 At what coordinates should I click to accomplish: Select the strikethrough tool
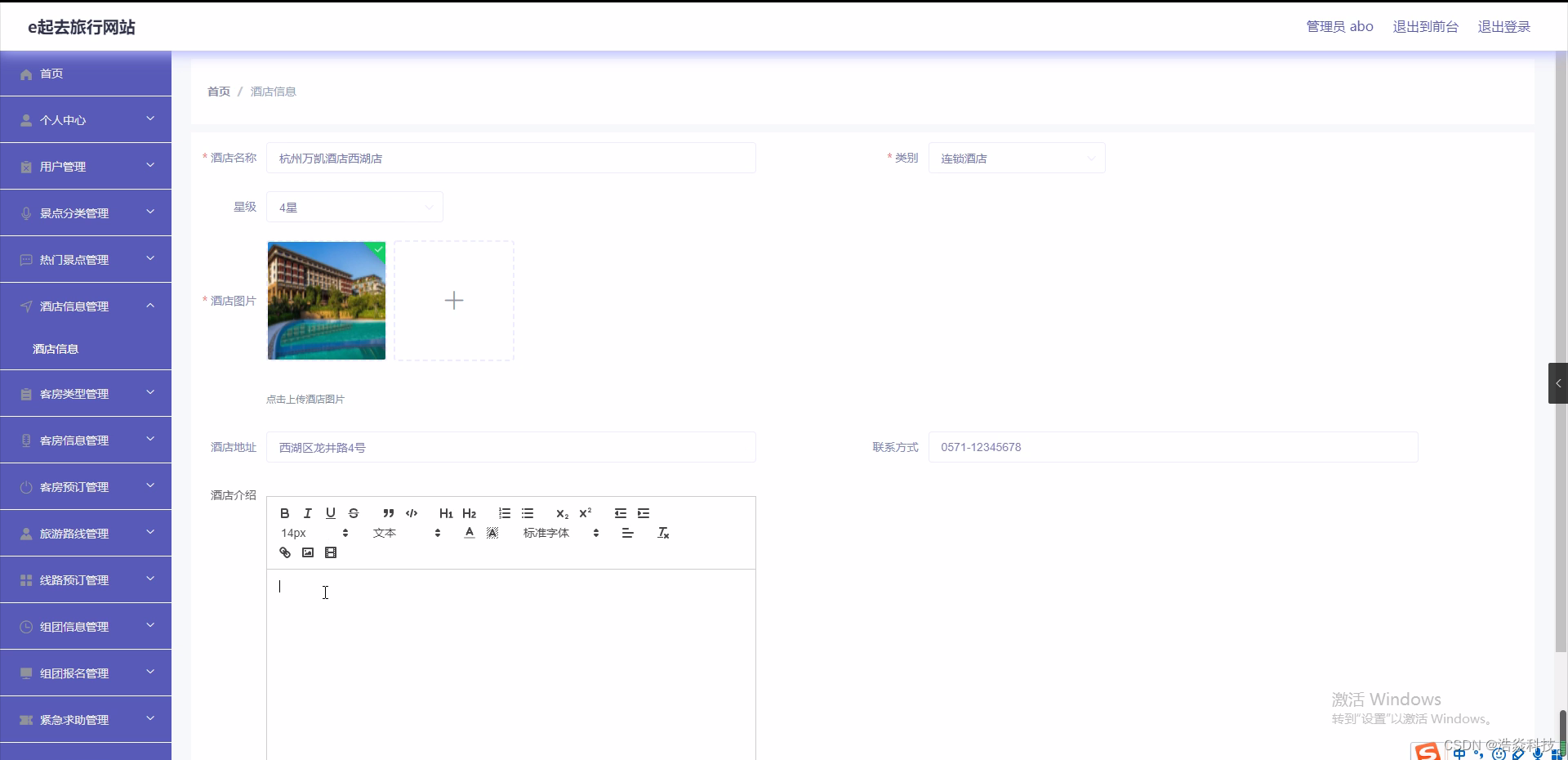coord(354,513)
